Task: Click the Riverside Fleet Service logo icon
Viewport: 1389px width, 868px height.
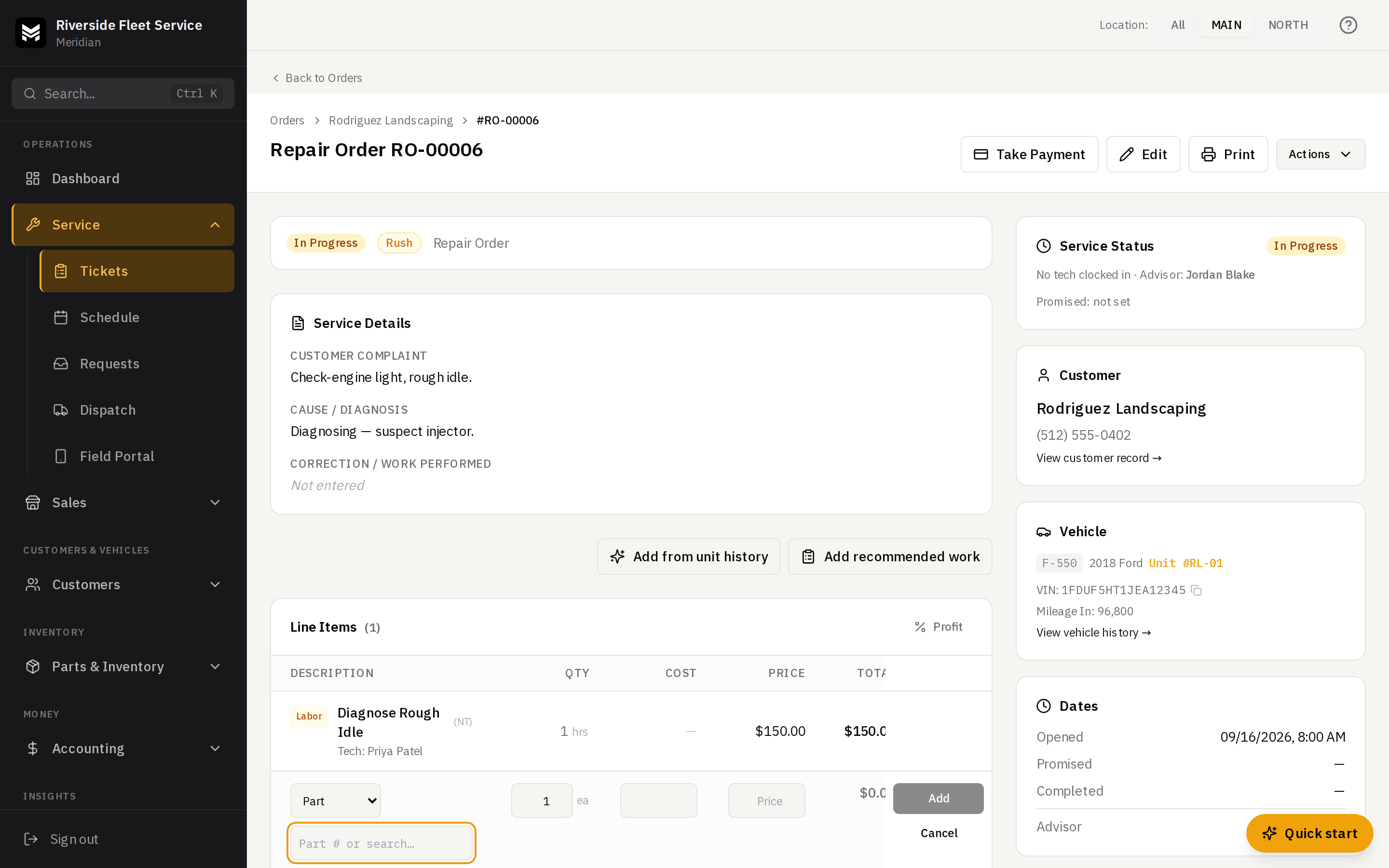Action: point(30,33)
